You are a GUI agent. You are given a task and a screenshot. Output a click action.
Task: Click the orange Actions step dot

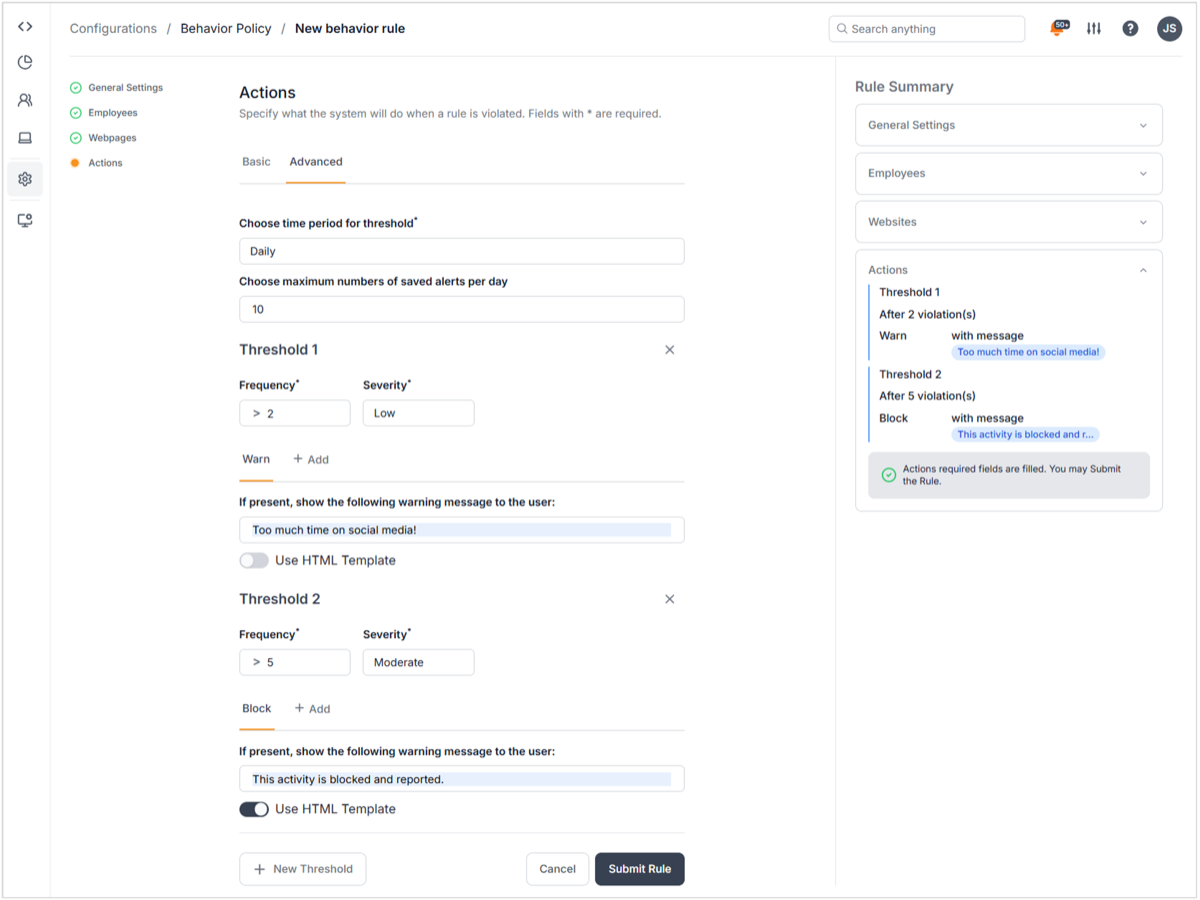coord(75,163)
